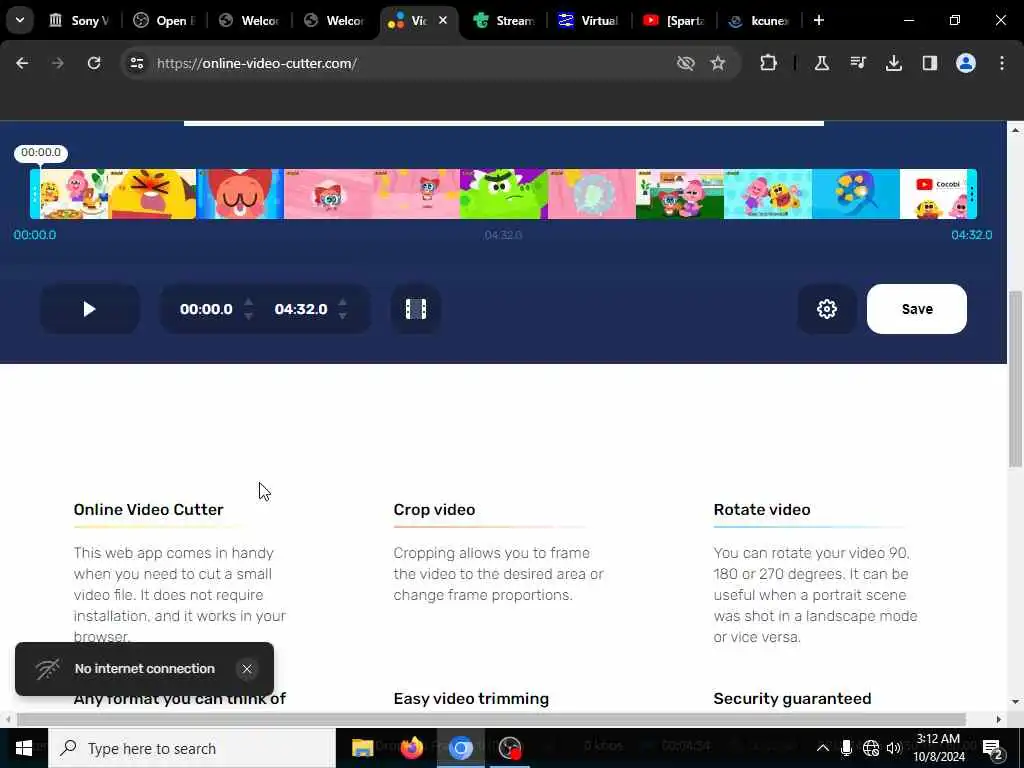View site information icon in address bar

(x=137, y=63)
